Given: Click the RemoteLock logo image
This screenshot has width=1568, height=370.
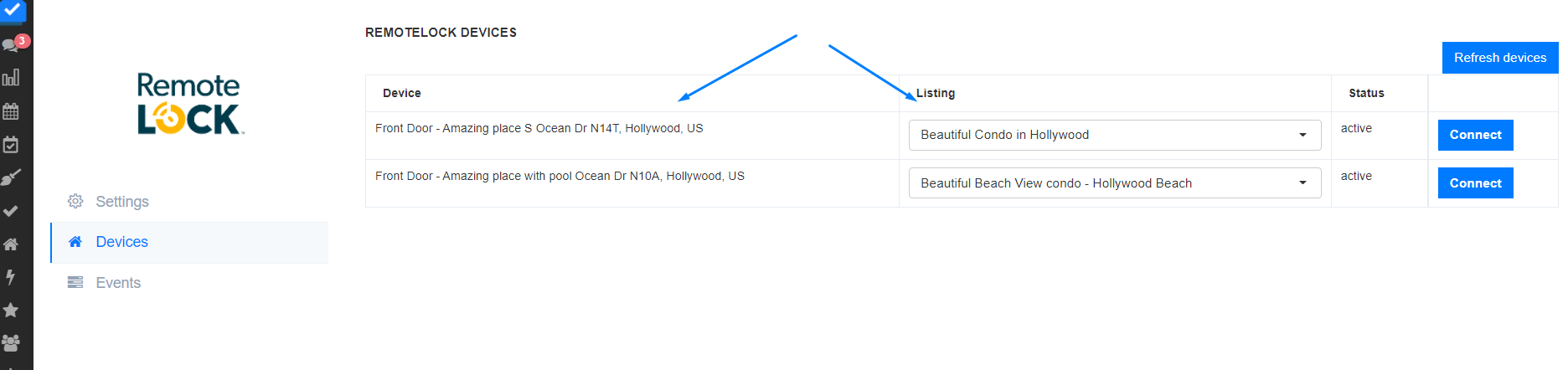Looking at the screenshot, I should pos(189,104).
